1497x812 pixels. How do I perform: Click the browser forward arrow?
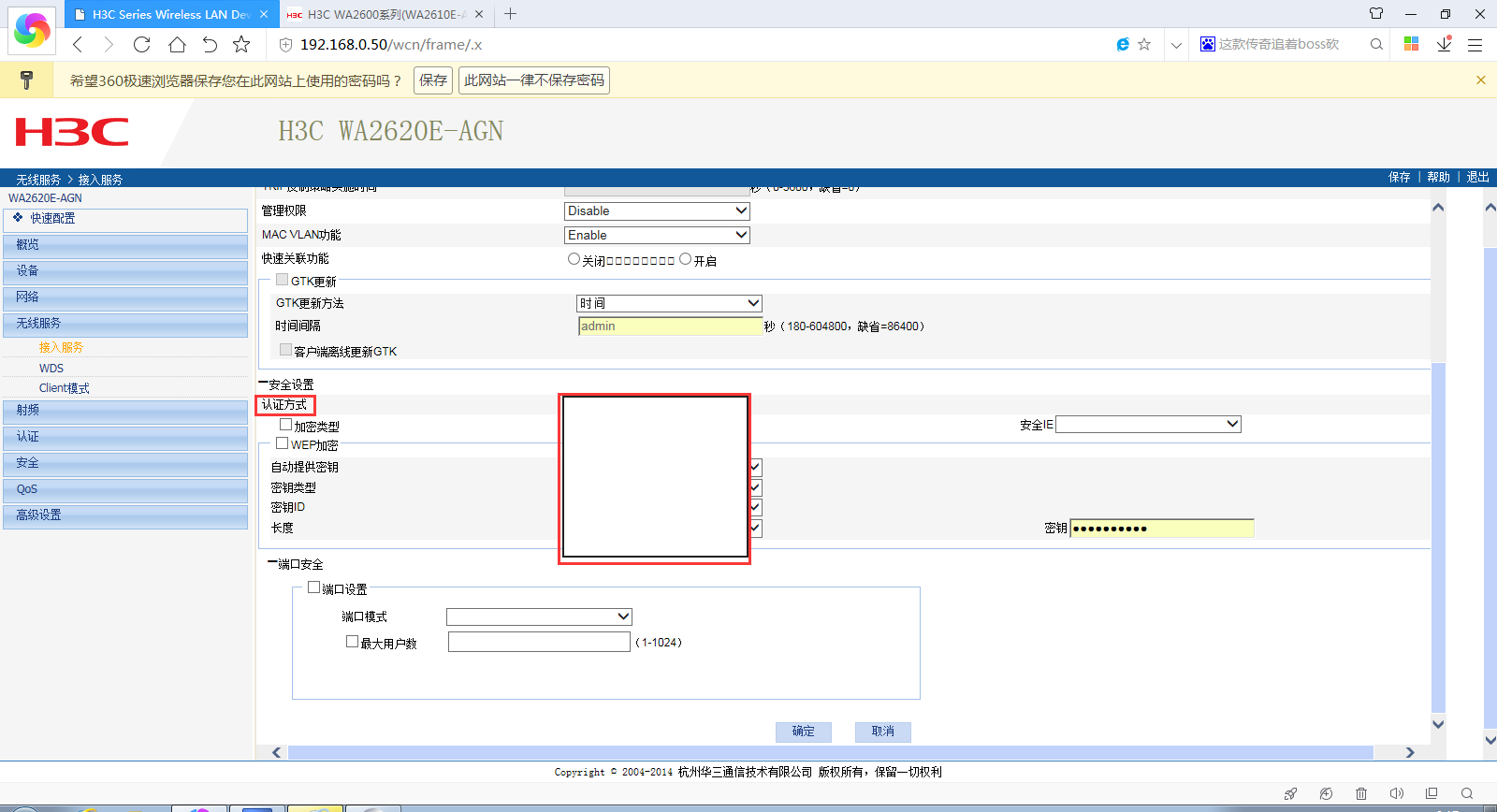[x=109, y=44]
